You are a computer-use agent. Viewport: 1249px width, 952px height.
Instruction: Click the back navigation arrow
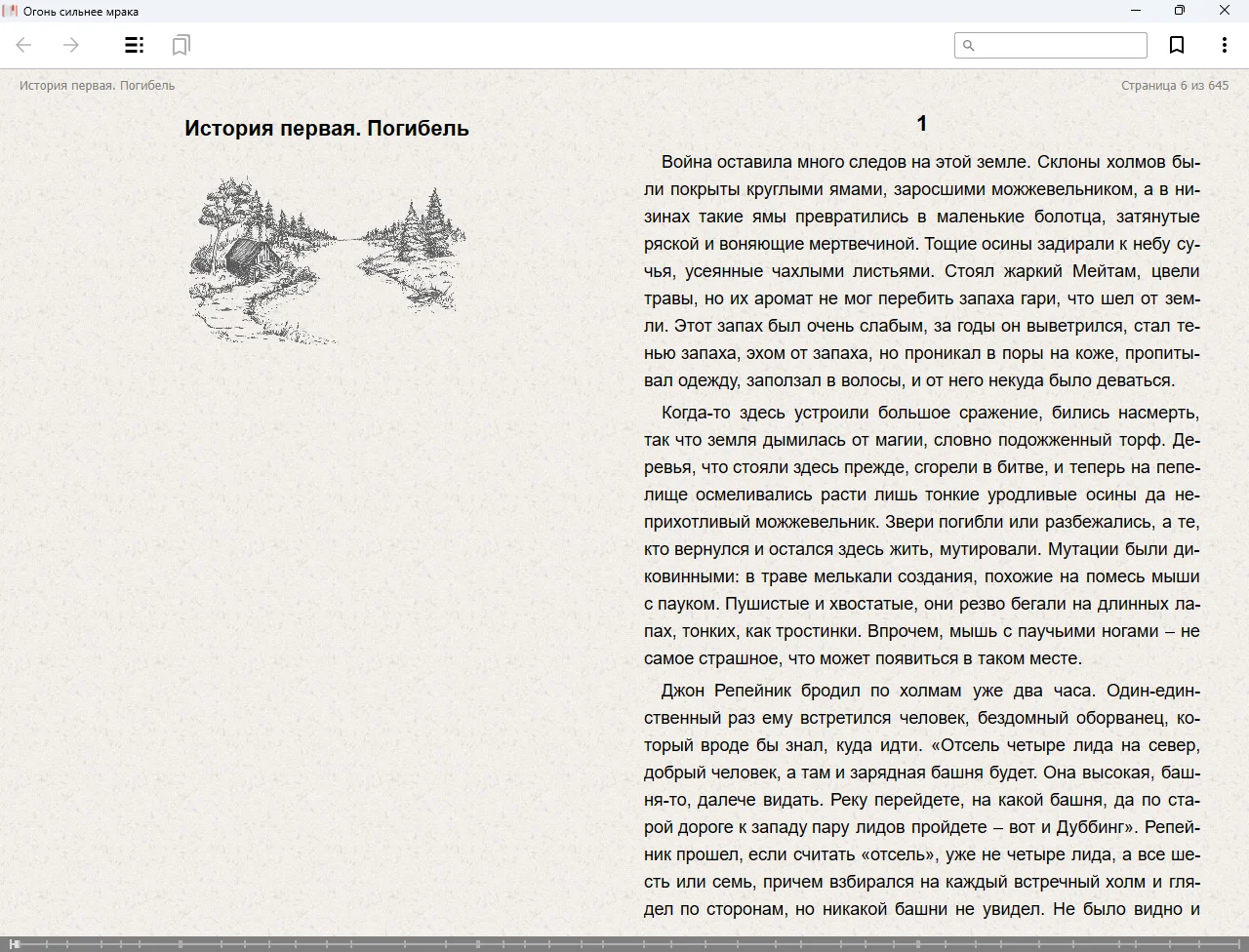tap(24, 45)
